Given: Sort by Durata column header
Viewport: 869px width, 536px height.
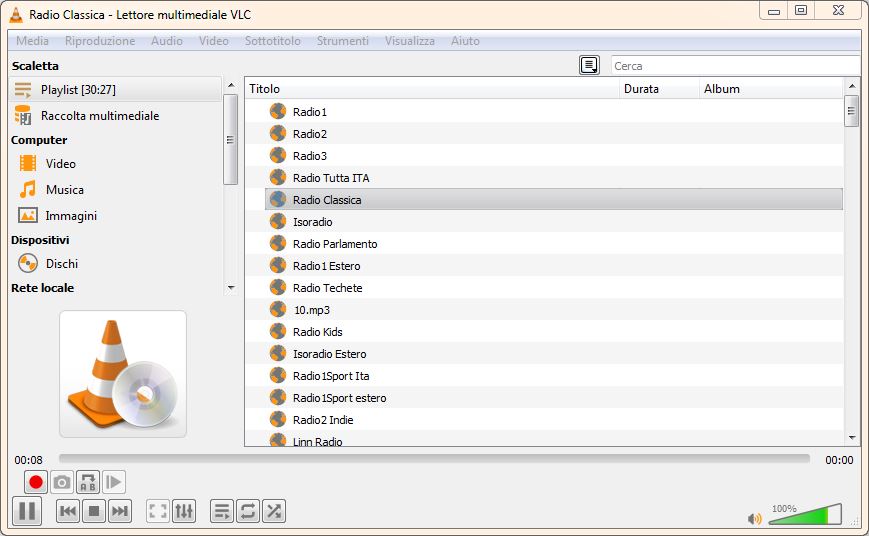Looking at the screenshot, I should coord(660,89).
